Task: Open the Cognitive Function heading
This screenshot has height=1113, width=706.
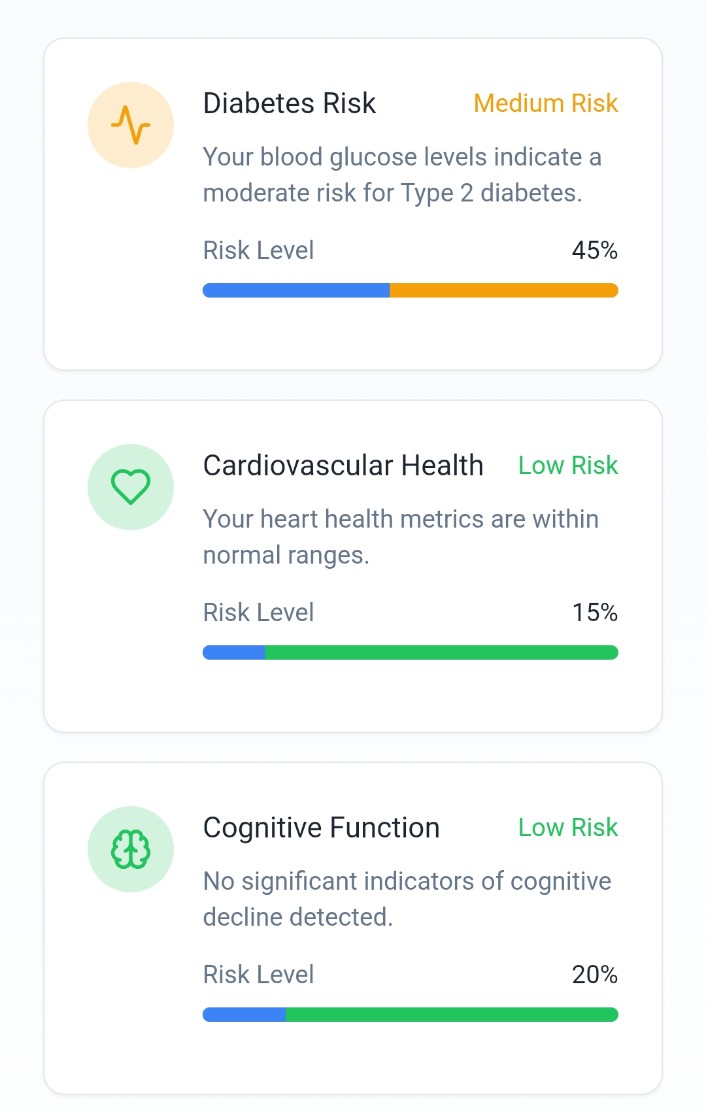Action: coord(321,828)
